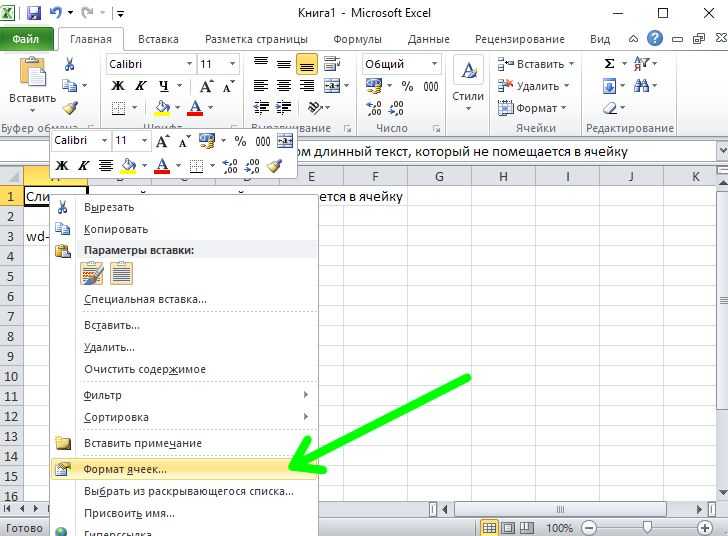Choose Формат ячеек in context menu
728x536 pixels.
click(184, 469)
